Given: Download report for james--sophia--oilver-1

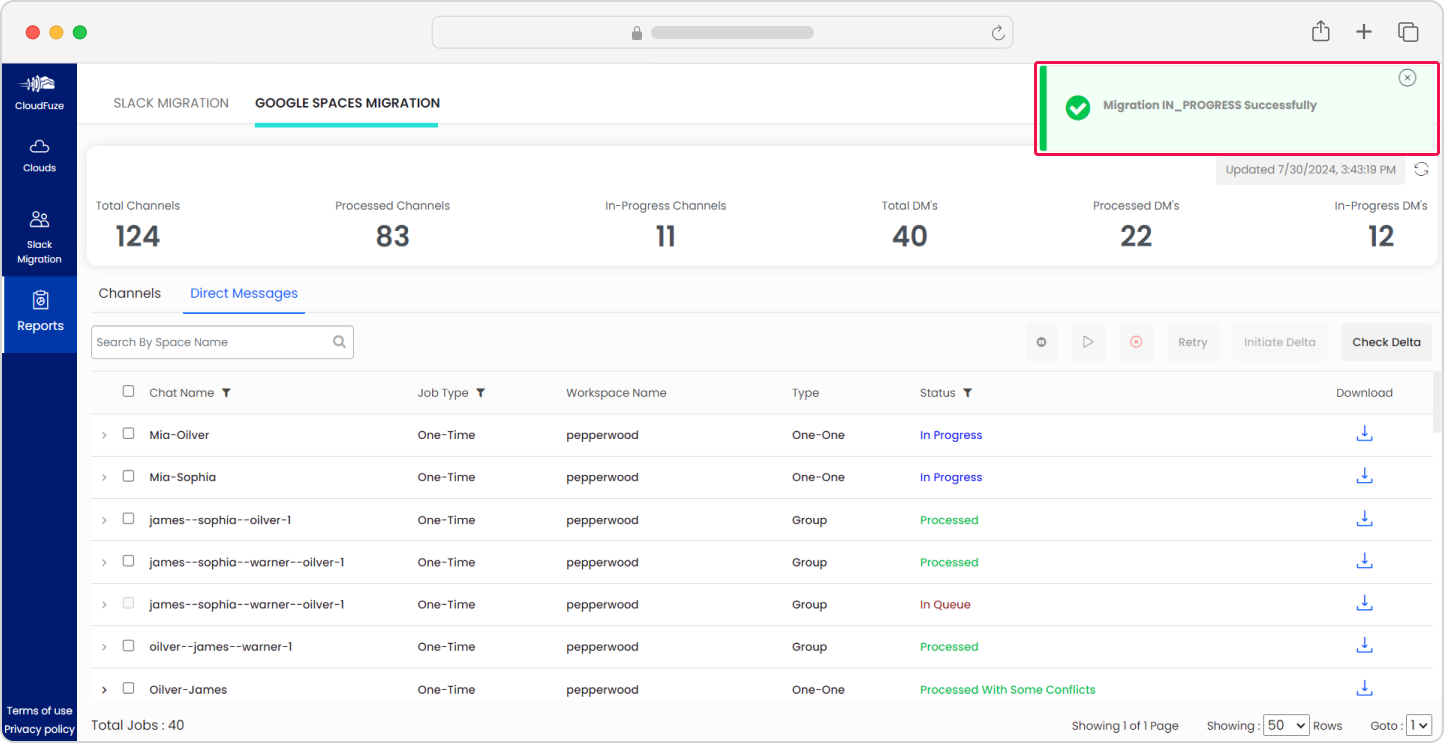Looking at the screenshot, I should [1364, 519].
